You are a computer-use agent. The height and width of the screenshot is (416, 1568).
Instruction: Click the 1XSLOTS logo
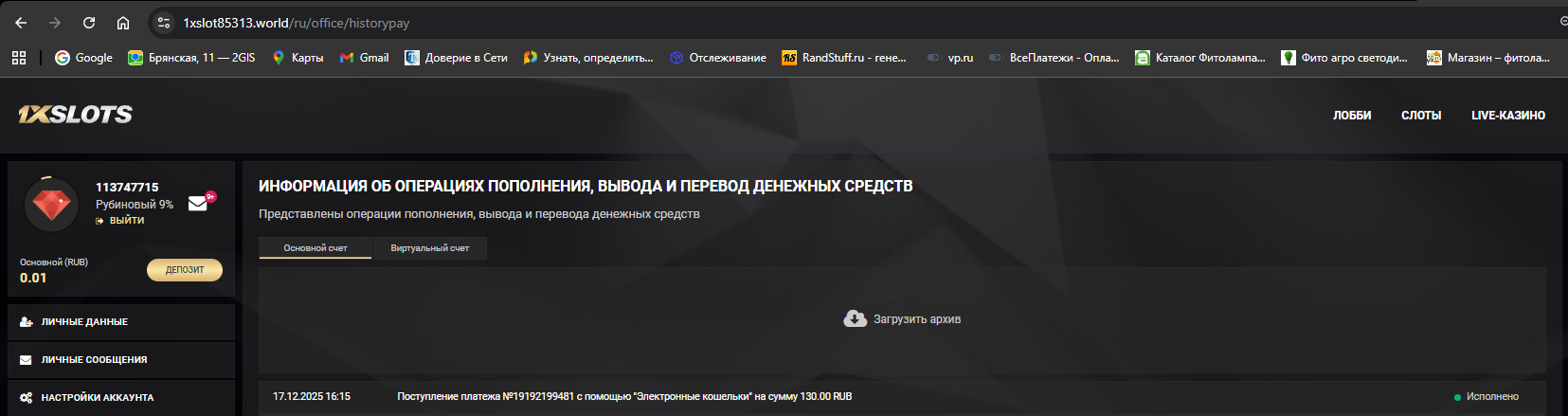pos(75,115)
